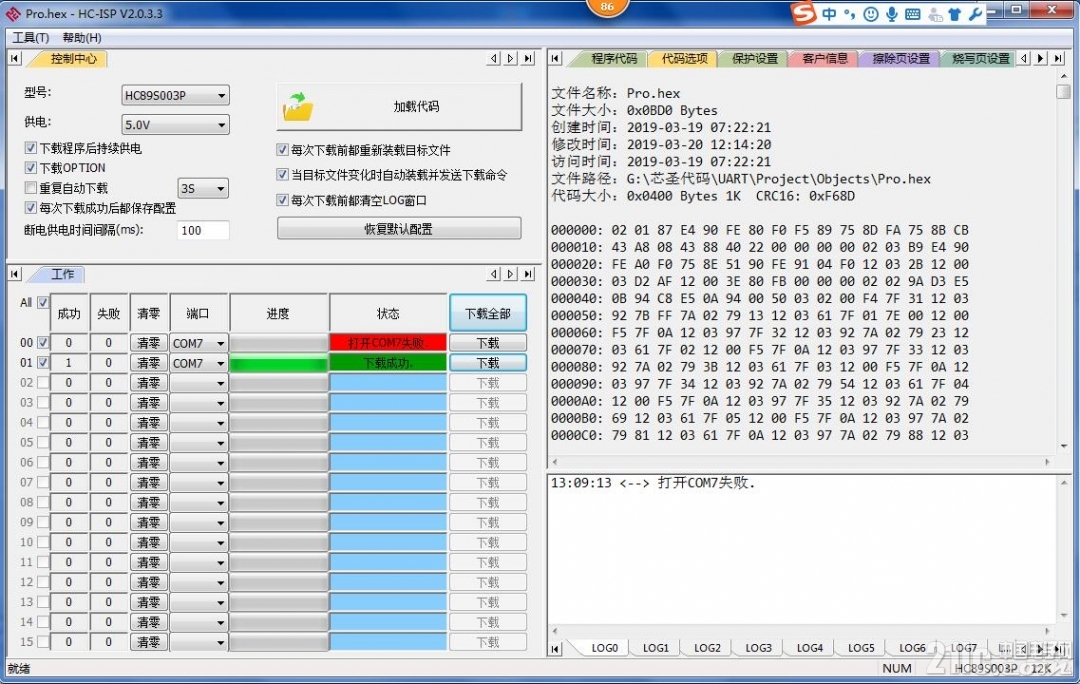Click 下载 button for channel 01
The width and height of the screenshot is (1080, 684).
coord(488,363)
